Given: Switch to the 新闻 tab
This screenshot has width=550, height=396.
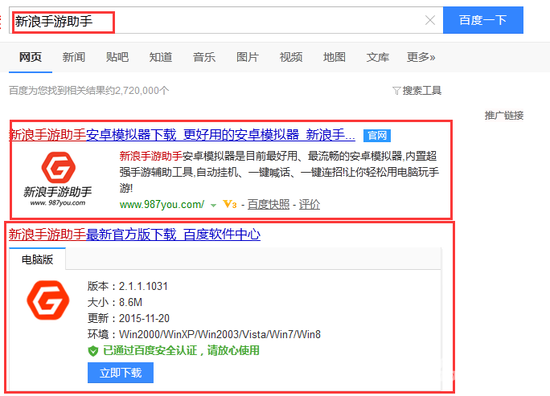Looking at the screenshot, I should [x=74, y=57].
